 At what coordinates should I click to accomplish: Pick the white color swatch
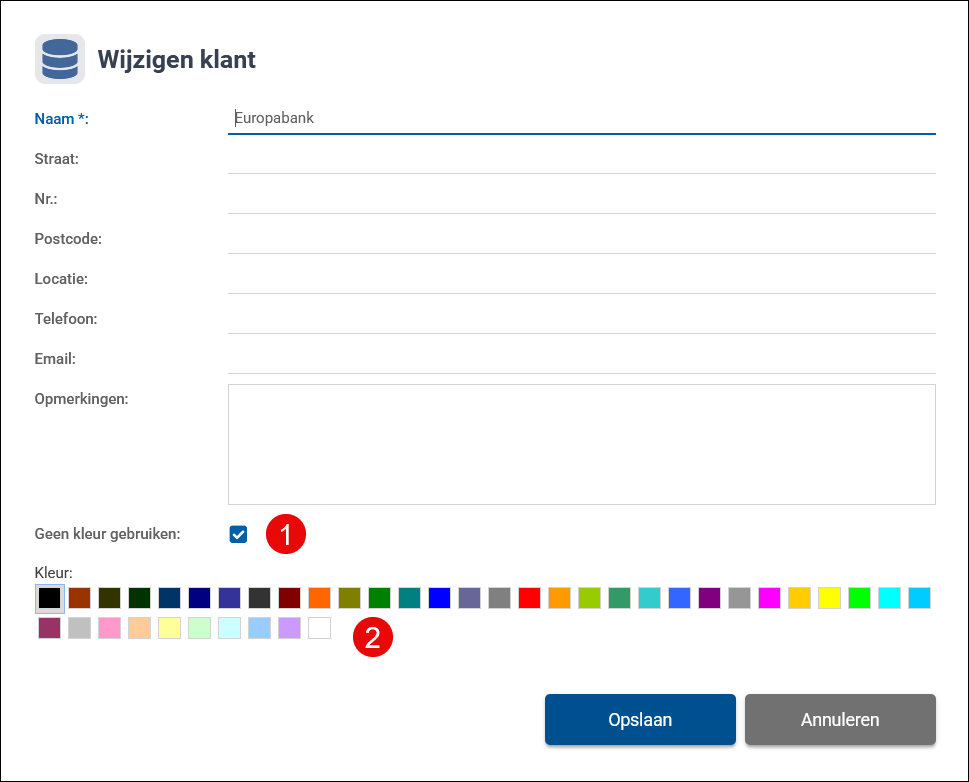click(320, 628)
